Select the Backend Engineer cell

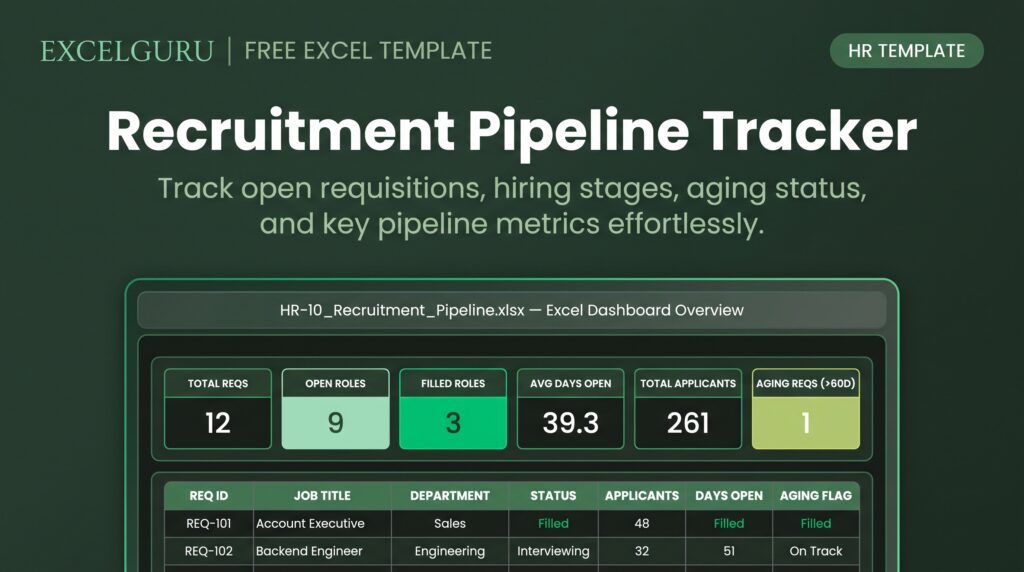pyautogui.click(x=322, y=551)
